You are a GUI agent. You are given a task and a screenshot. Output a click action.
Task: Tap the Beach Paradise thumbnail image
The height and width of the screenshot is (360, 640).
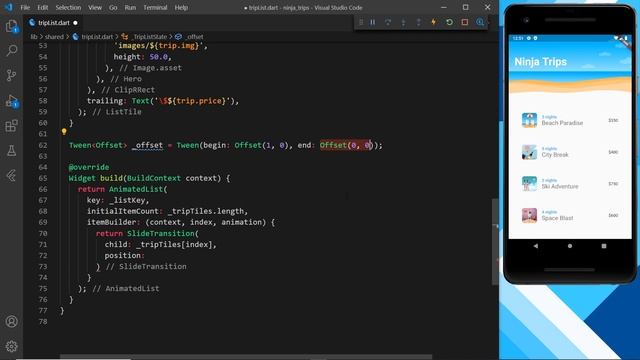point(529,120)
